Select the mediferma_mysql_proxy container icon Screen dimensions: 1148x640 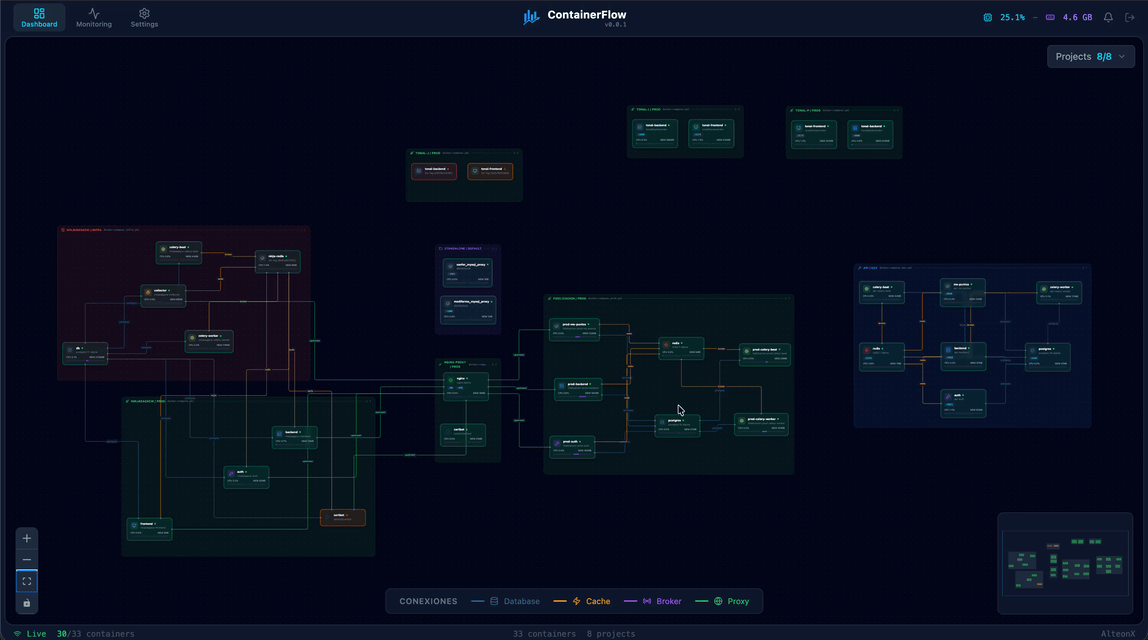pyautogui.click(x=447, y=303)
